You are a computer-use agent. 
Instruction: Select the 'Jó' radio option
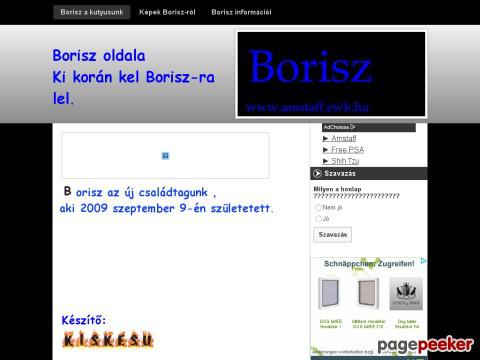pos(318,219)
